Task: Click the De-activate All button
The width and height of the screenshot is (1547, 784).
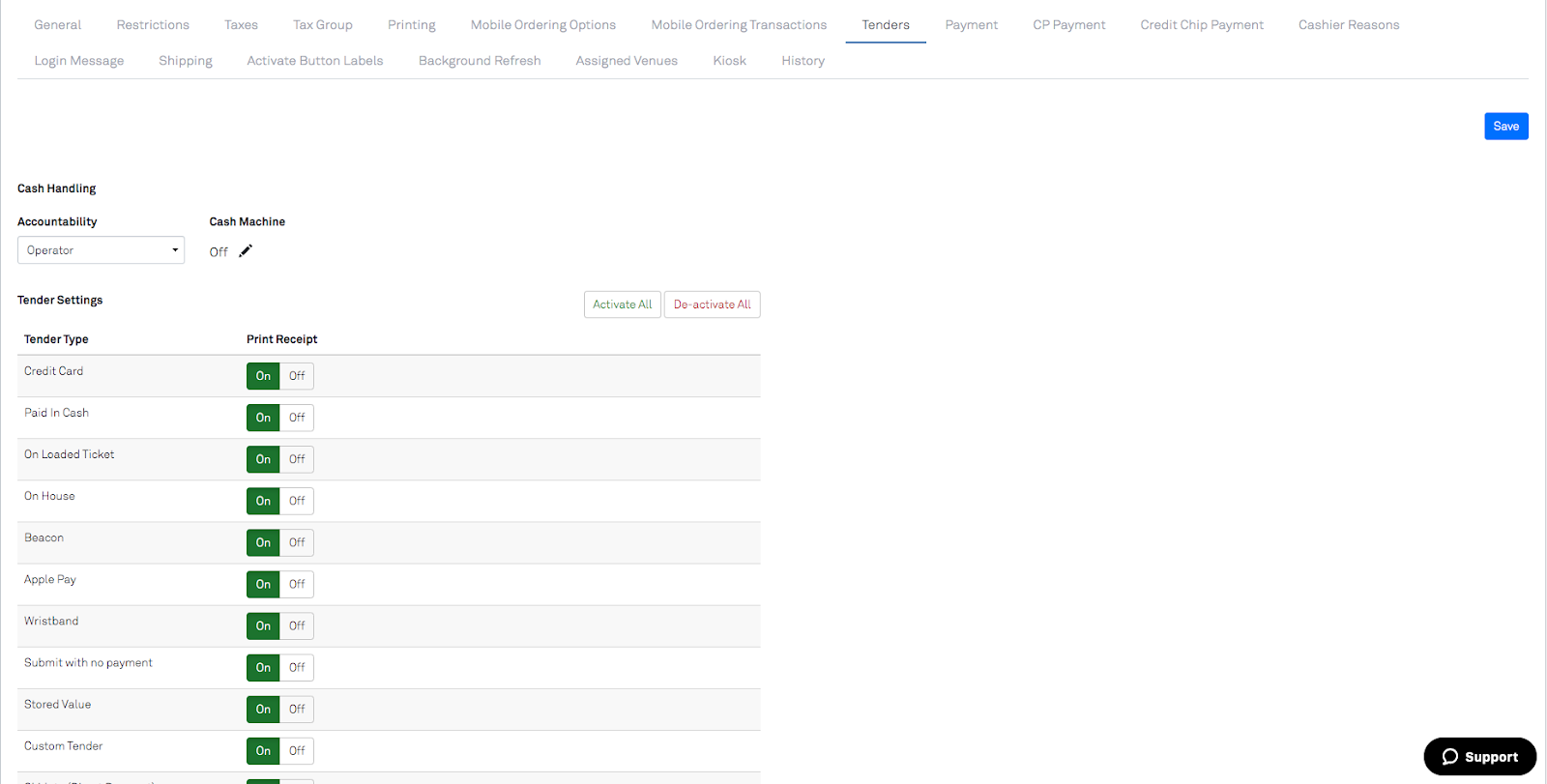Action: 712,305
